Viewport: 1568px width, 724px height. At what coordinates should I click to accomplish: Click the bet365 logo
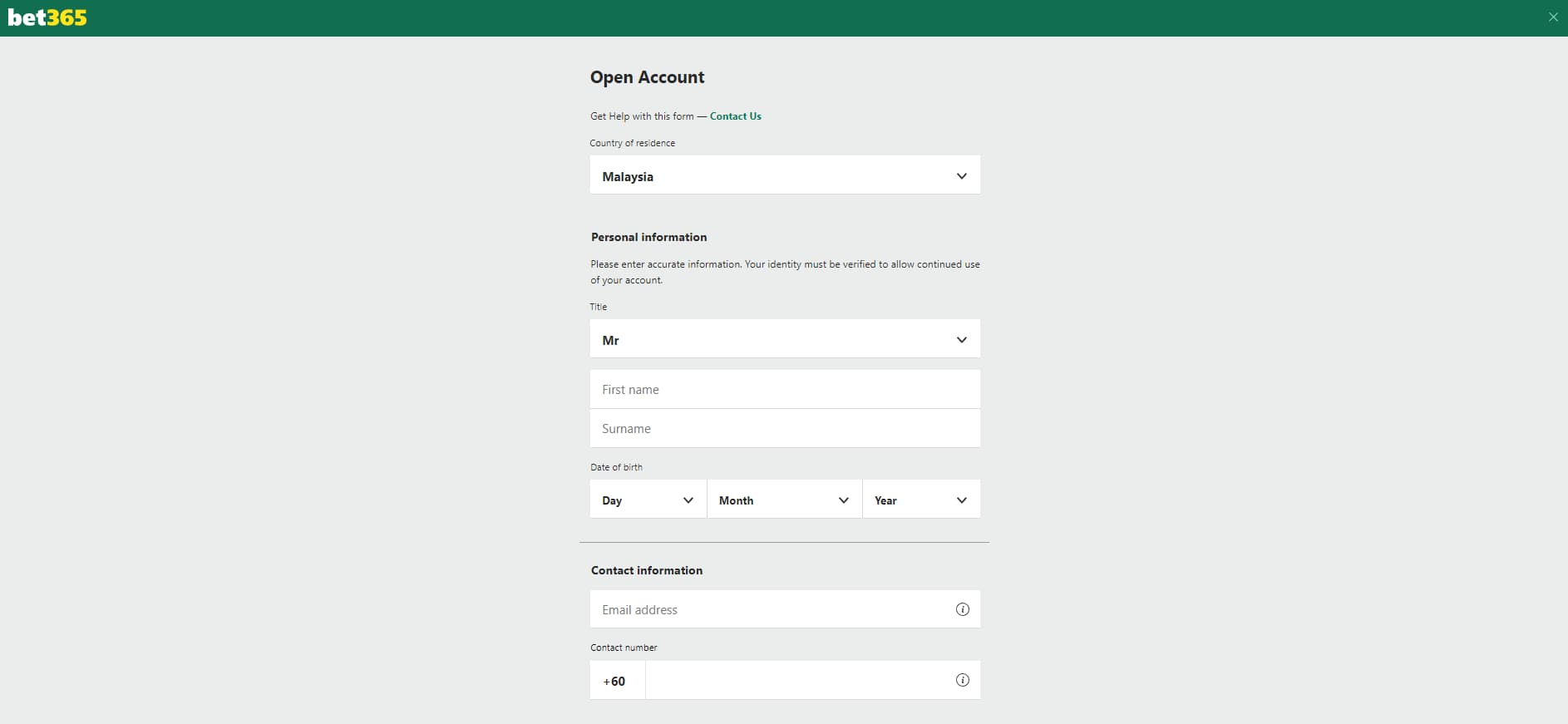click(x=47, y=17)
